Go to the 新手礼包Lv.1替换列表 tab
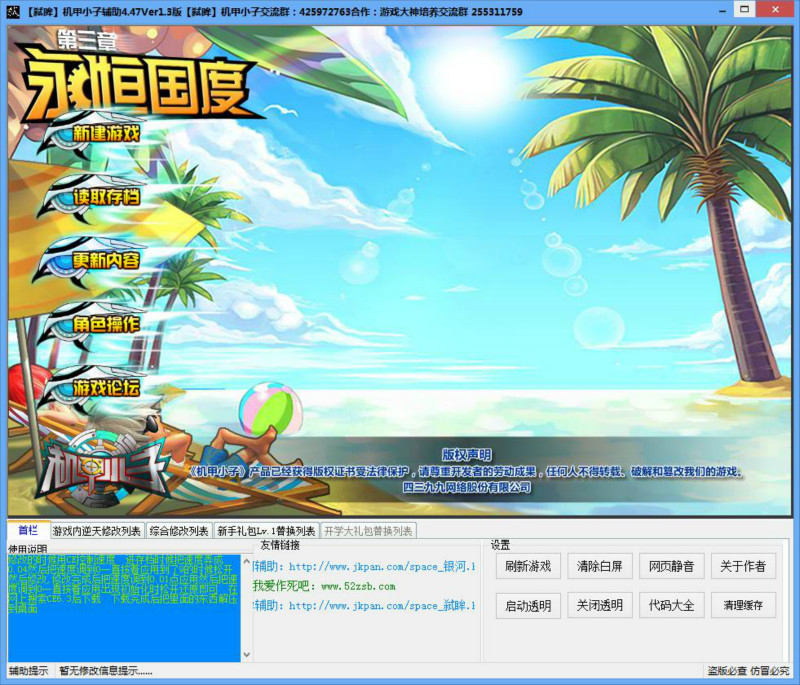Viewport: 800px width, 685px height. [266, 531]
